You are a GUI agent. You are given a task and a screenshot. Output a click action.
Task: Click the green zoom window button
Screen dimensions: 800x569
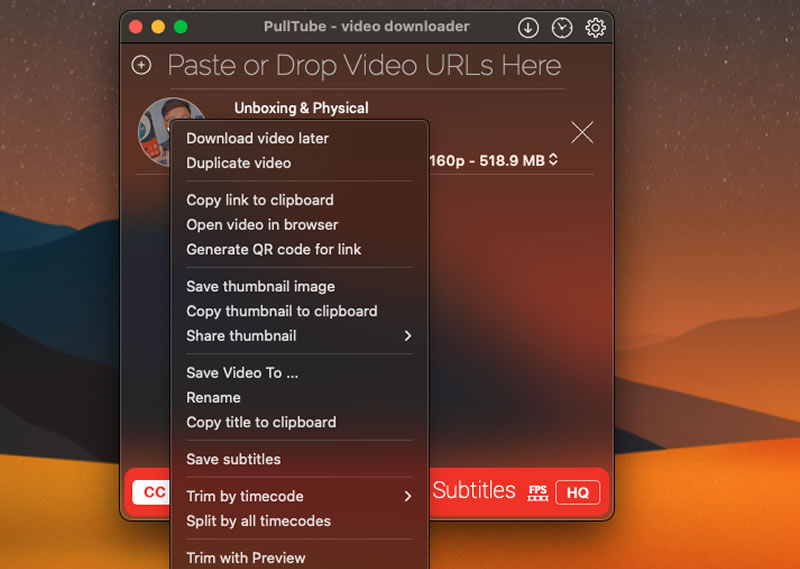[181, 27]
